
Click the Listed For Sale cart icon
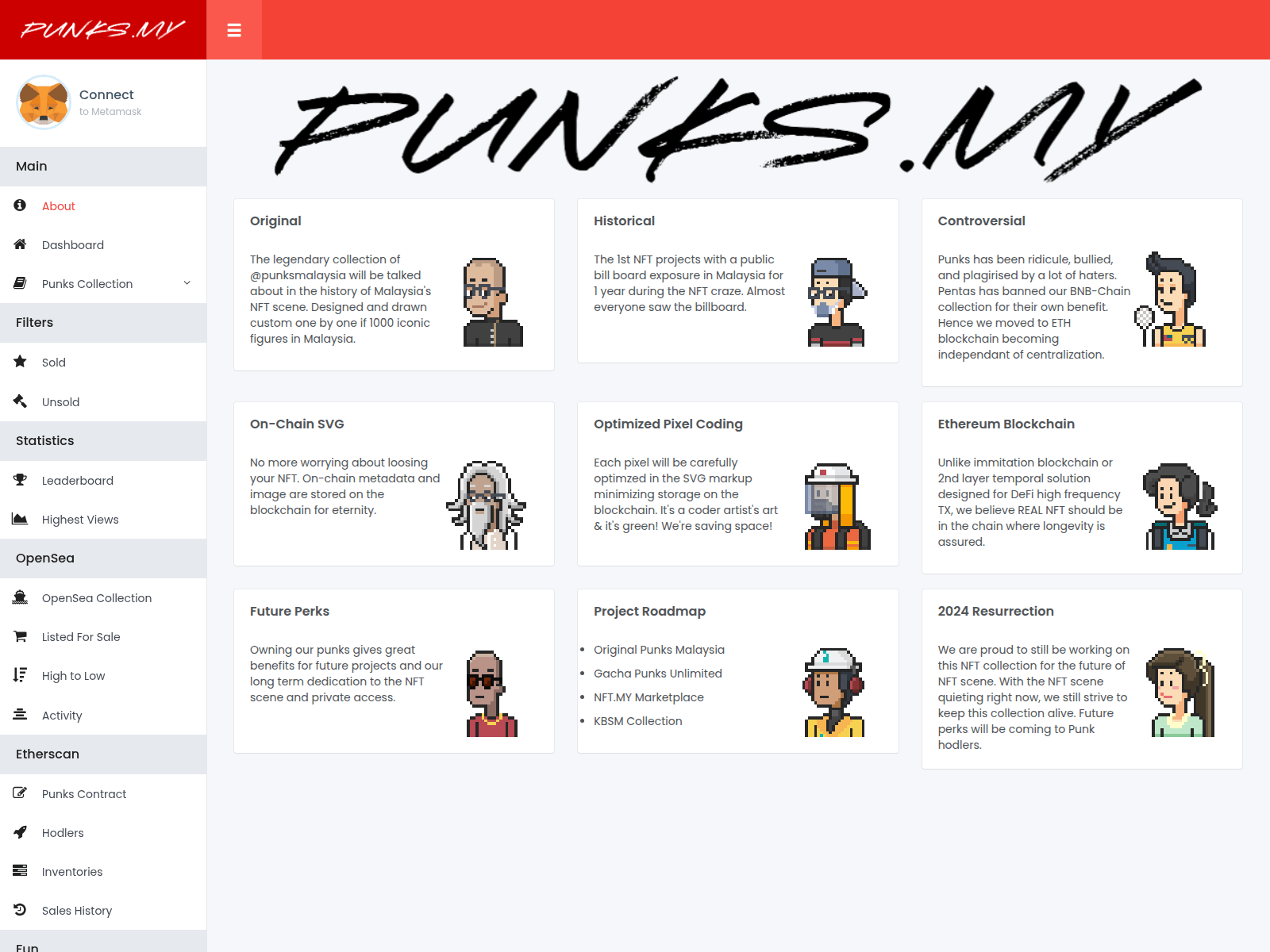click(20, 636)
